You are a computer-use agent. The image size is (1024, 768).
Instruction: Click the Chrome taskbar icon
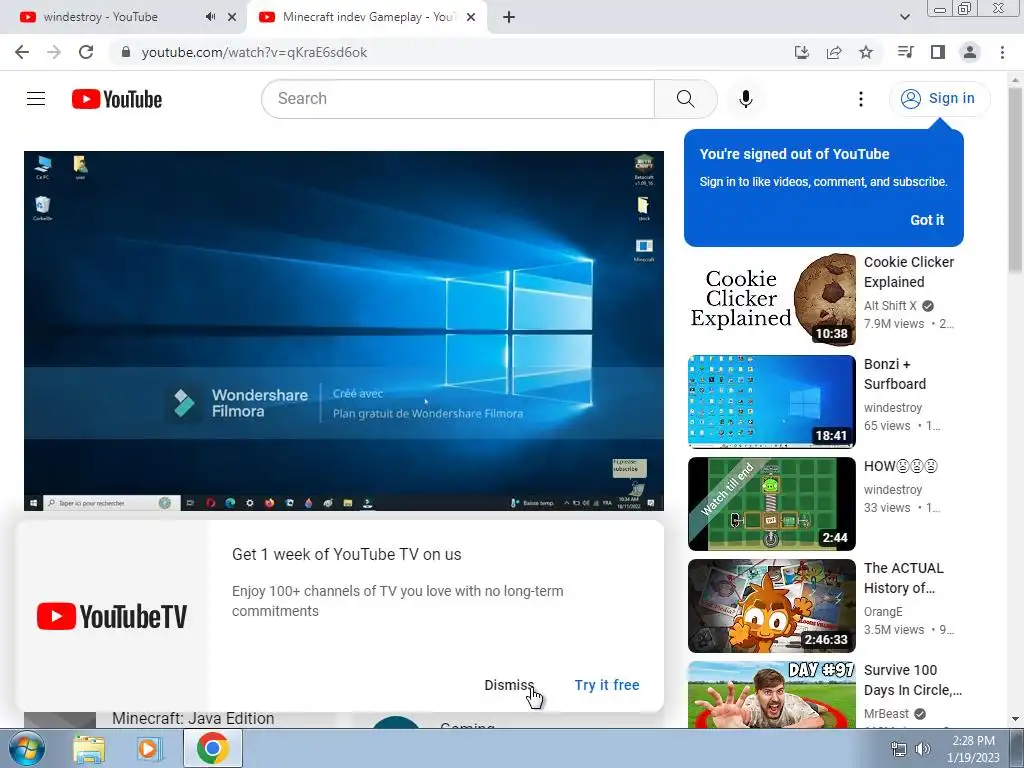(x=212, y=748)
